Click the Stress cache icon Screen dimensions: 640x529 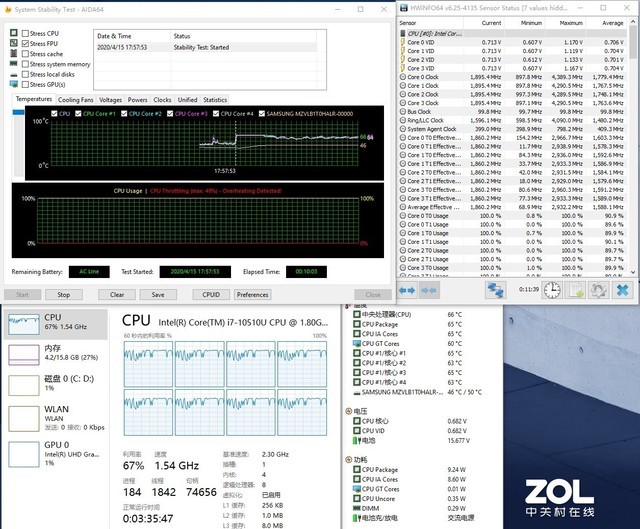pos(14,53)
